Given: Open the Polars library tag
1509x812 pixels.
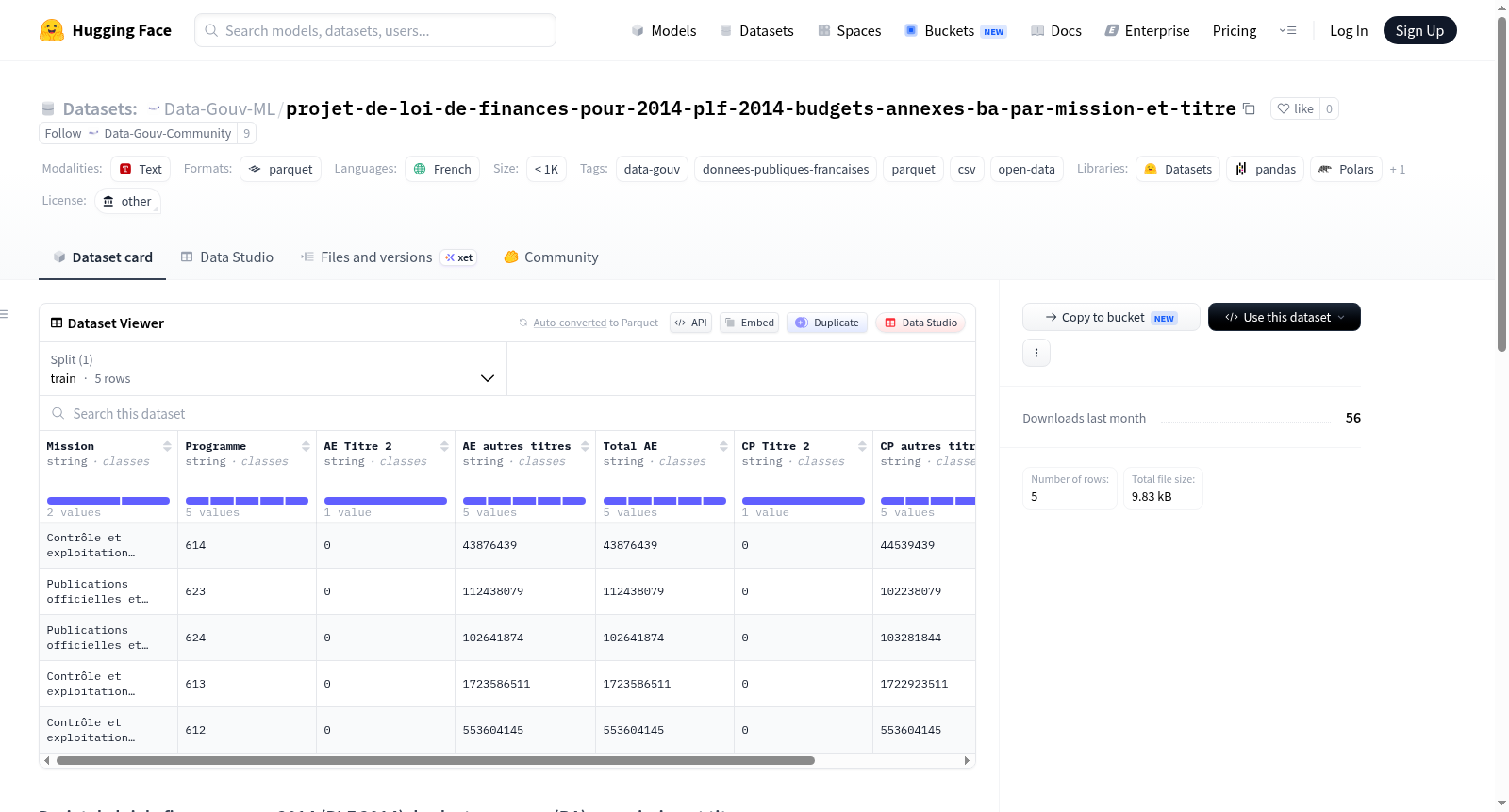Looking at the screenshot, I should [x=1346, y=169].
